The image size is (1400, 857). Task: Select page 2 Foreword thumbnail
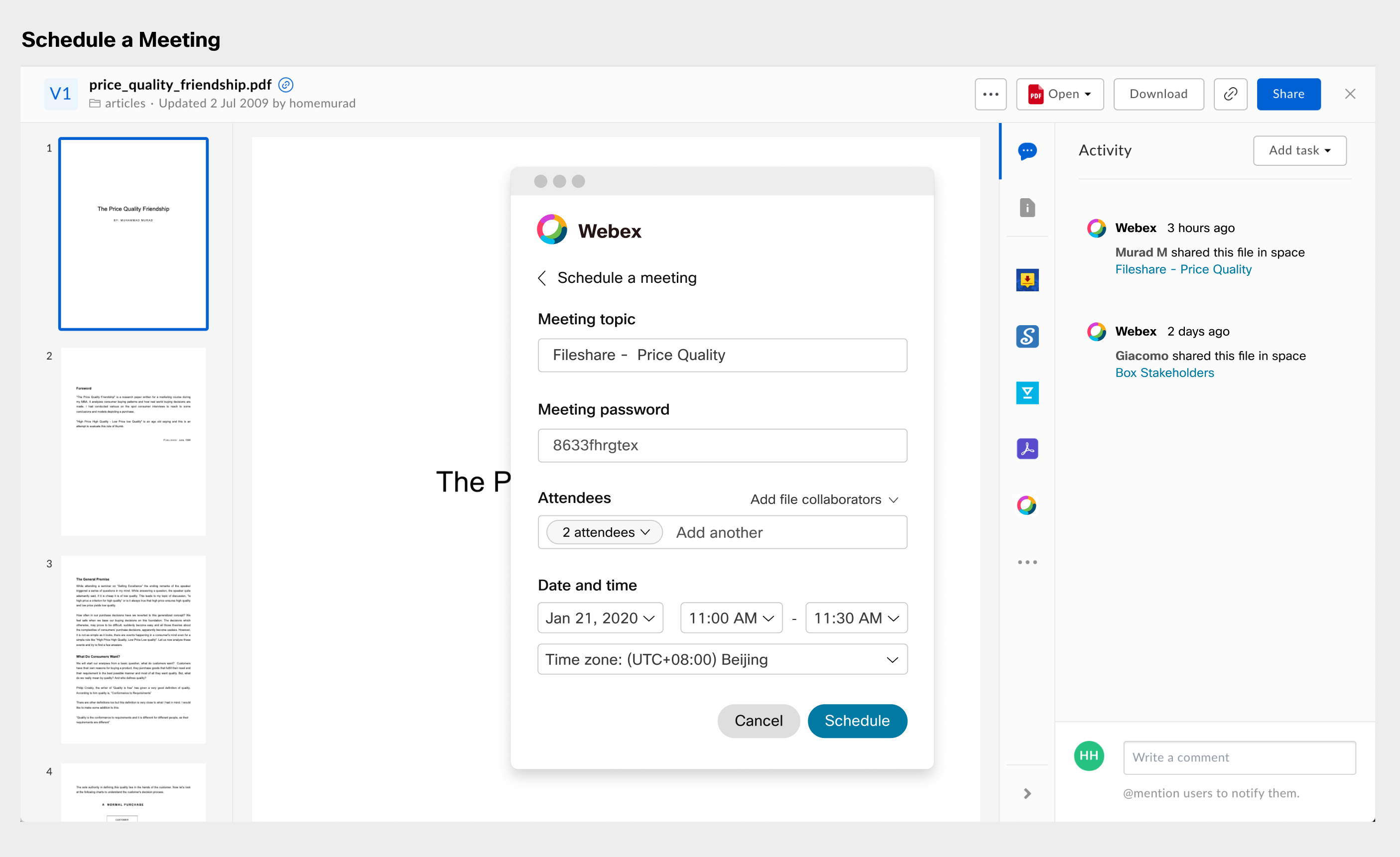[x=133, y=441]
